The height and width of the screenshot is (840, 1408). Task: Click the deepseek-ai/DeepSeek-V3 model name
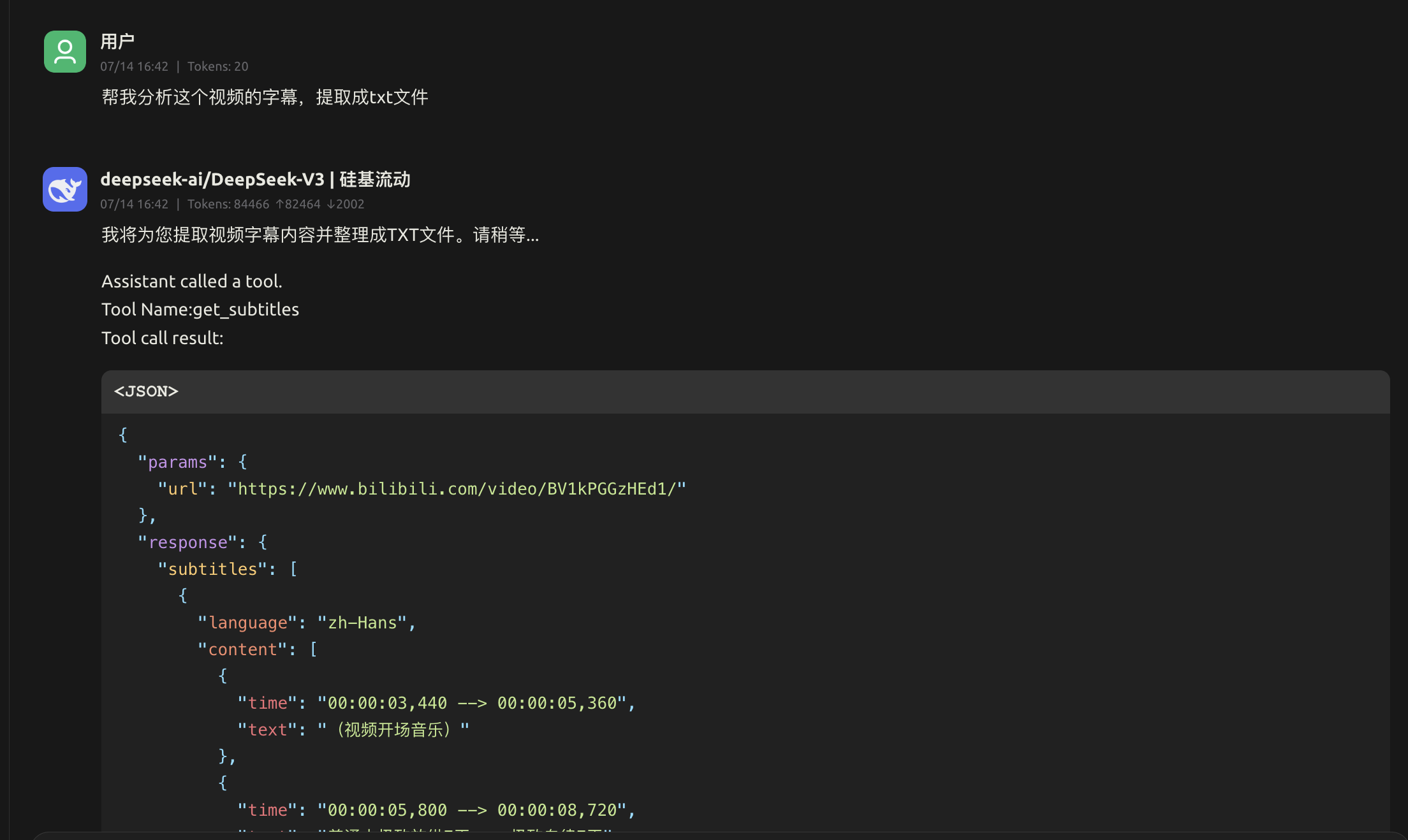coord(212,179)
